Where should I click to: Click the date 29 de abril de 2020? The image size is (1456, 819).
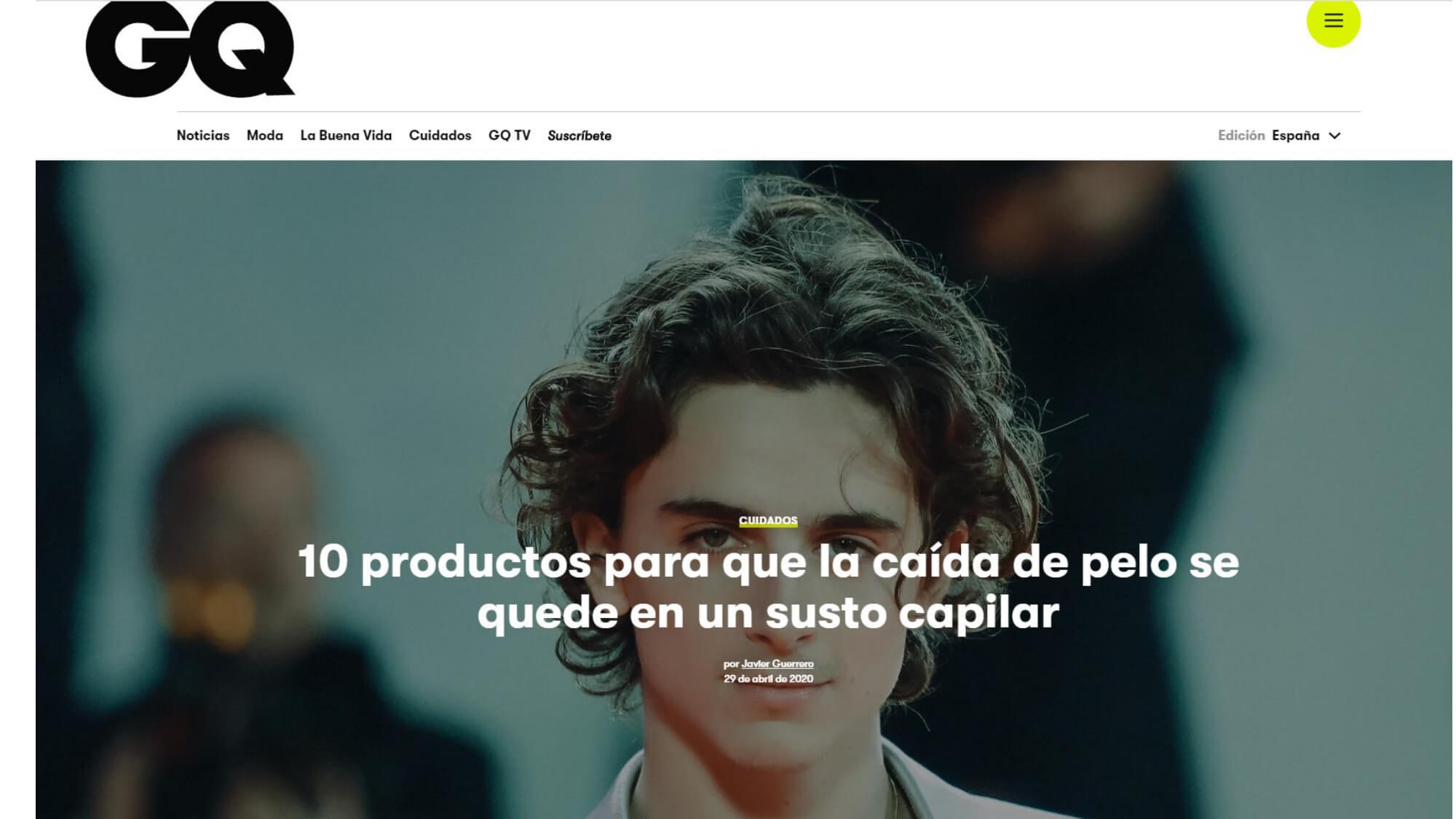[x=768, y=678]
